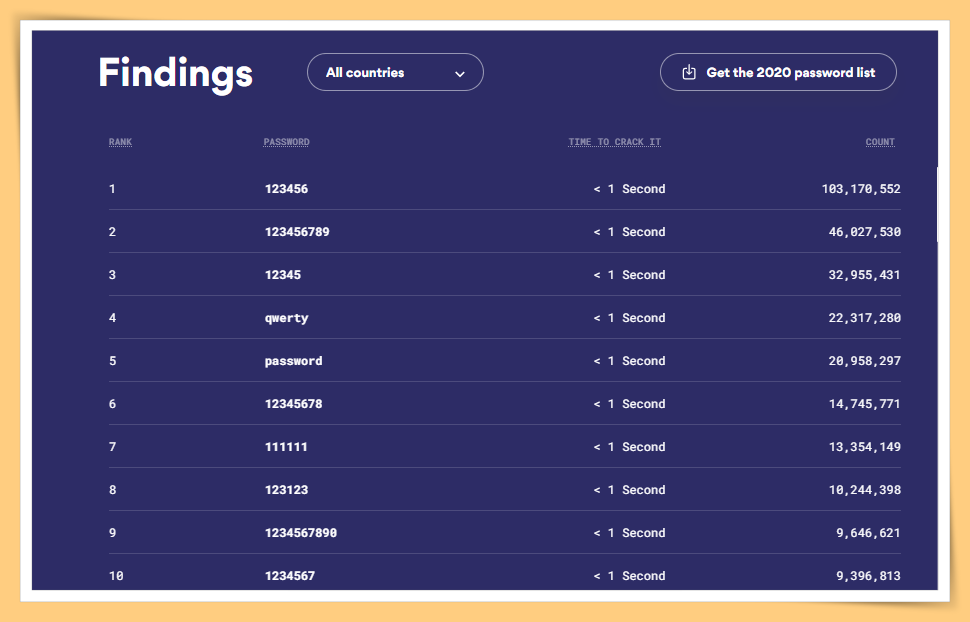Select the 1234567 password in row 10
Image resolution: width=970 pixels, height=622 pixels.
tap(290, 576)
